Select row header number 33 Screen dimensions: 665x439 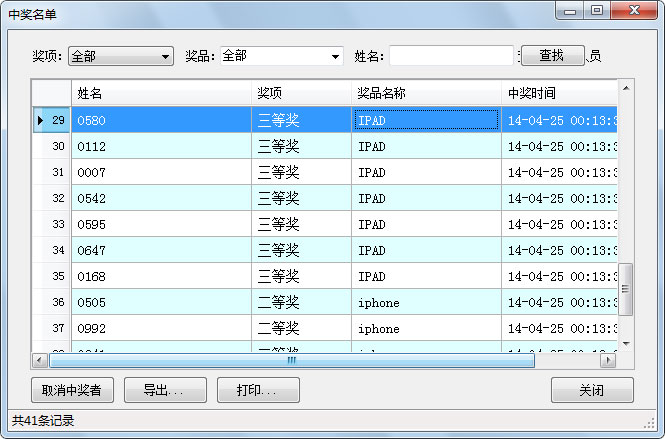coord(52,224)
